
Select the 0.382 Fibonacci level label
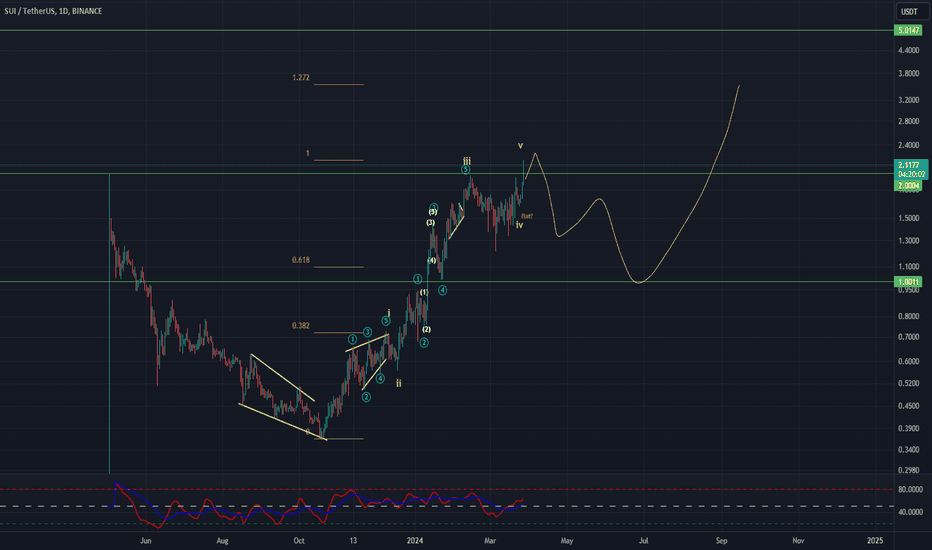pos(301,325)
